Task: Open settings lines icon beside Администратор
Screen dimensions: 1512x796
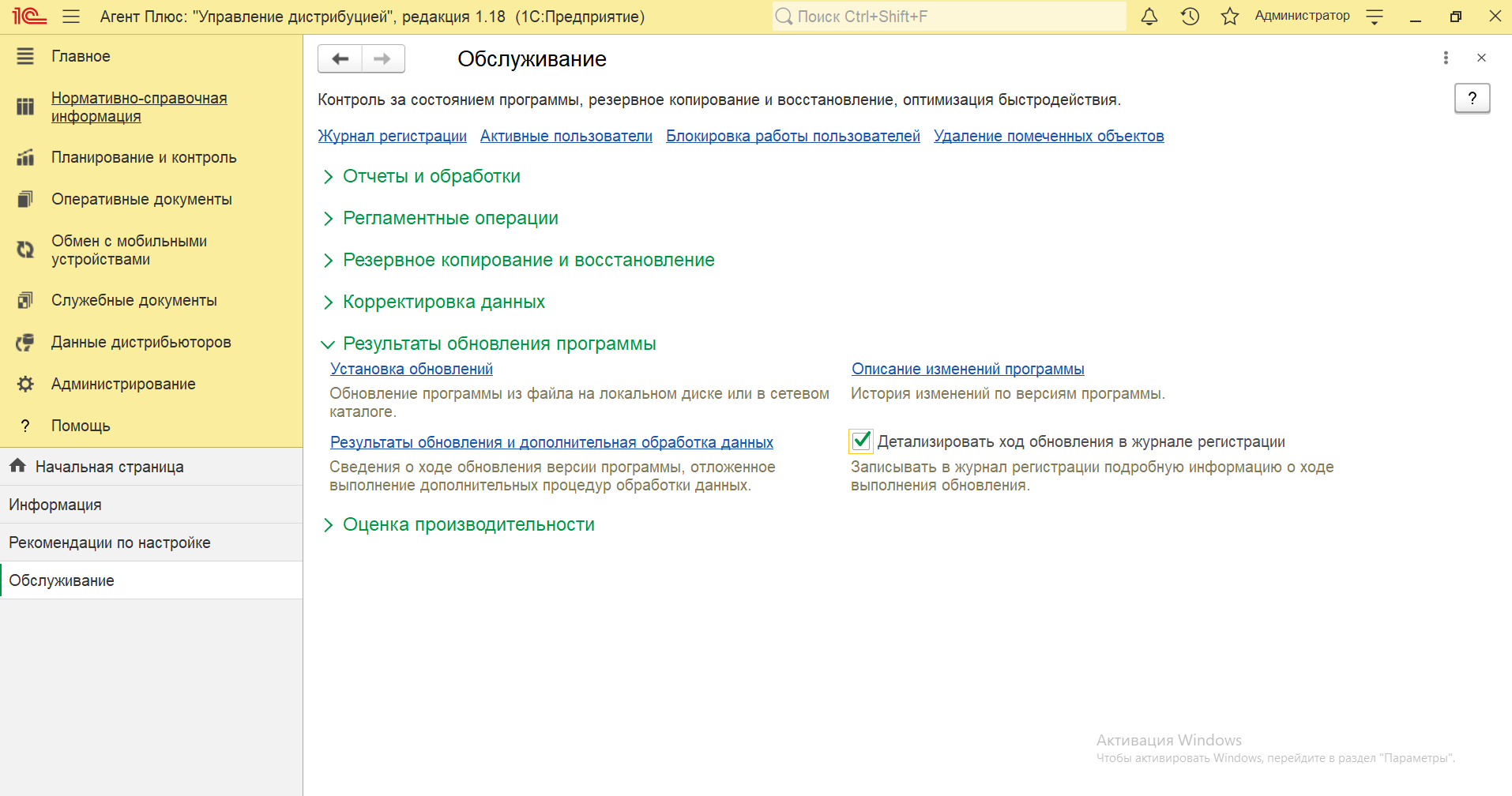Action: click(x=1375, y=17)
